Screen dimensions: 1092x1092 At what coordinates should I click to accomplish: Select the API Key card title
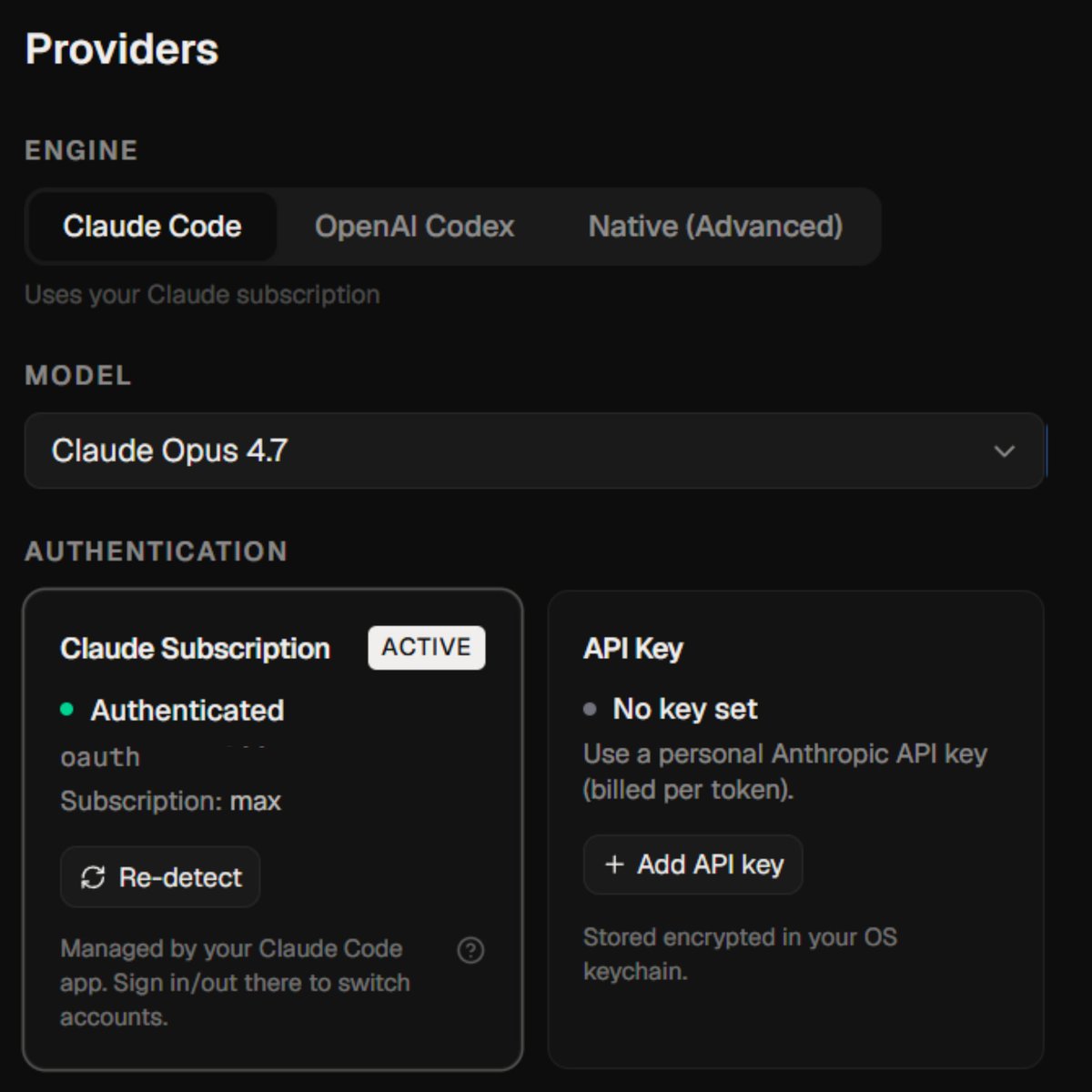pos(633,649)
